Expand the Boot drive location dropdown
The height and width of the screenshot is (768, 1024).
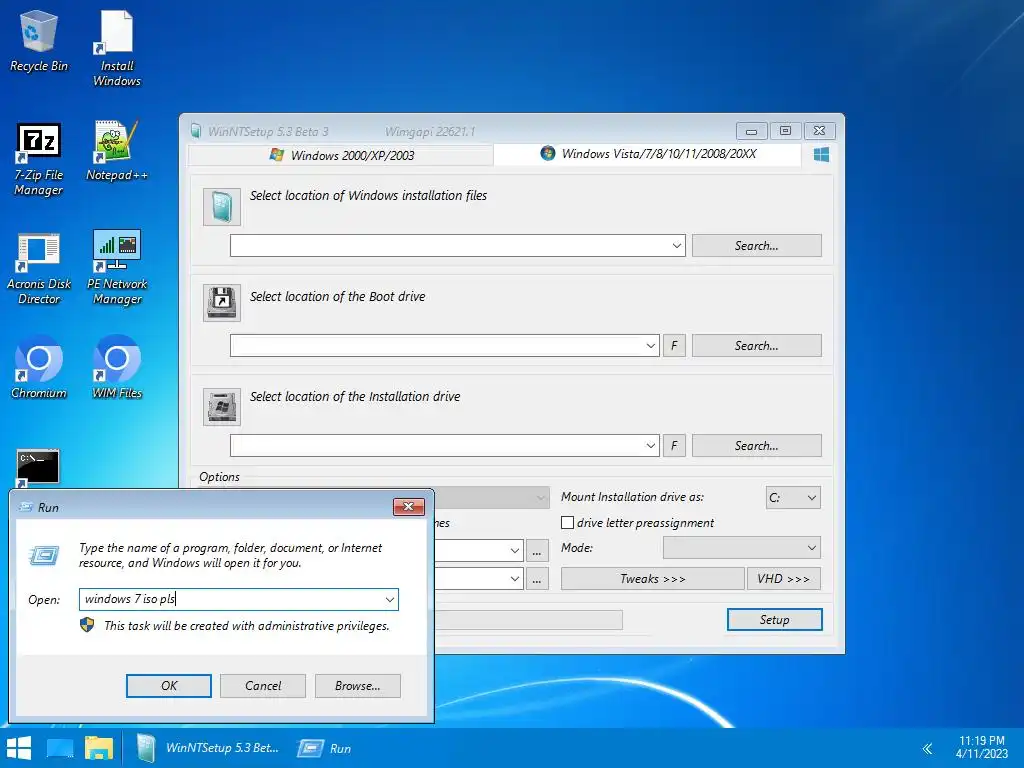point(650,345)
